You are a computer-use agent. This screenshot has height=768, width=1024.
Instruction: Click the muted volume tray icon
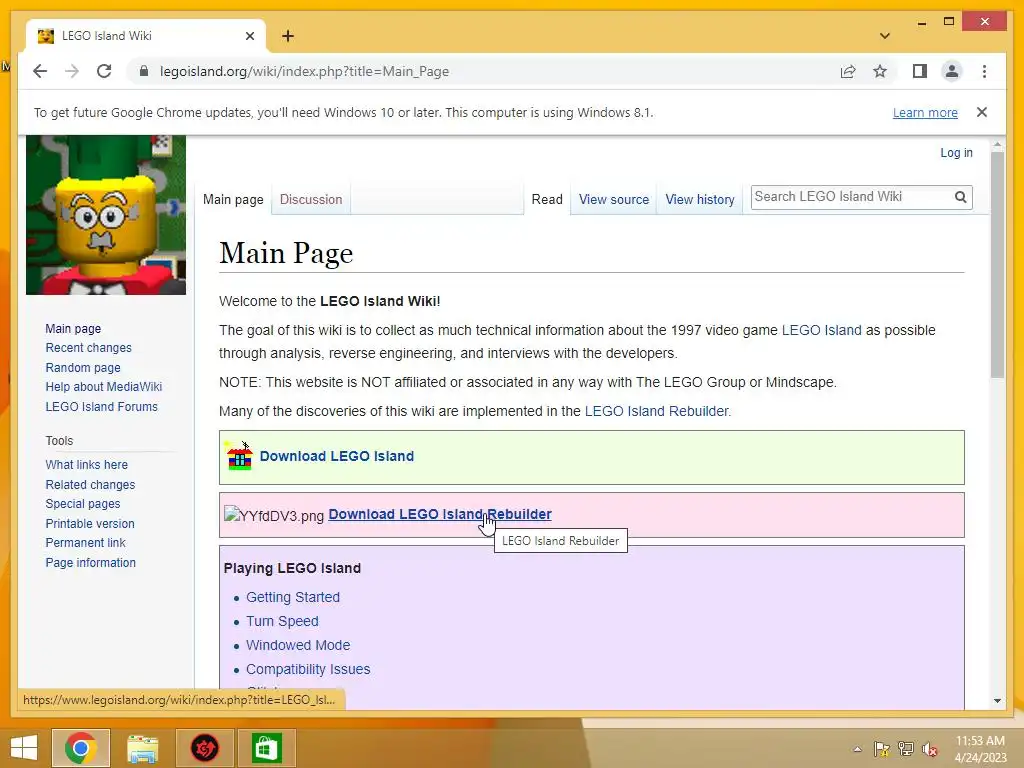(930, 749)
